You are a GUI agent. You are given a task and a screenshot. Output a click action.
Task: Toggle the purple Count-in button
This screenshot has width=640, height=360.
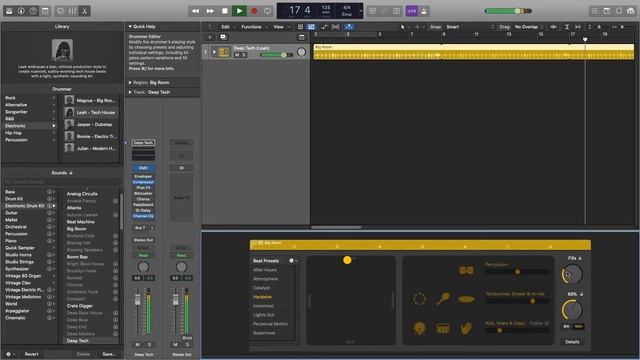[x=412, y=11]
